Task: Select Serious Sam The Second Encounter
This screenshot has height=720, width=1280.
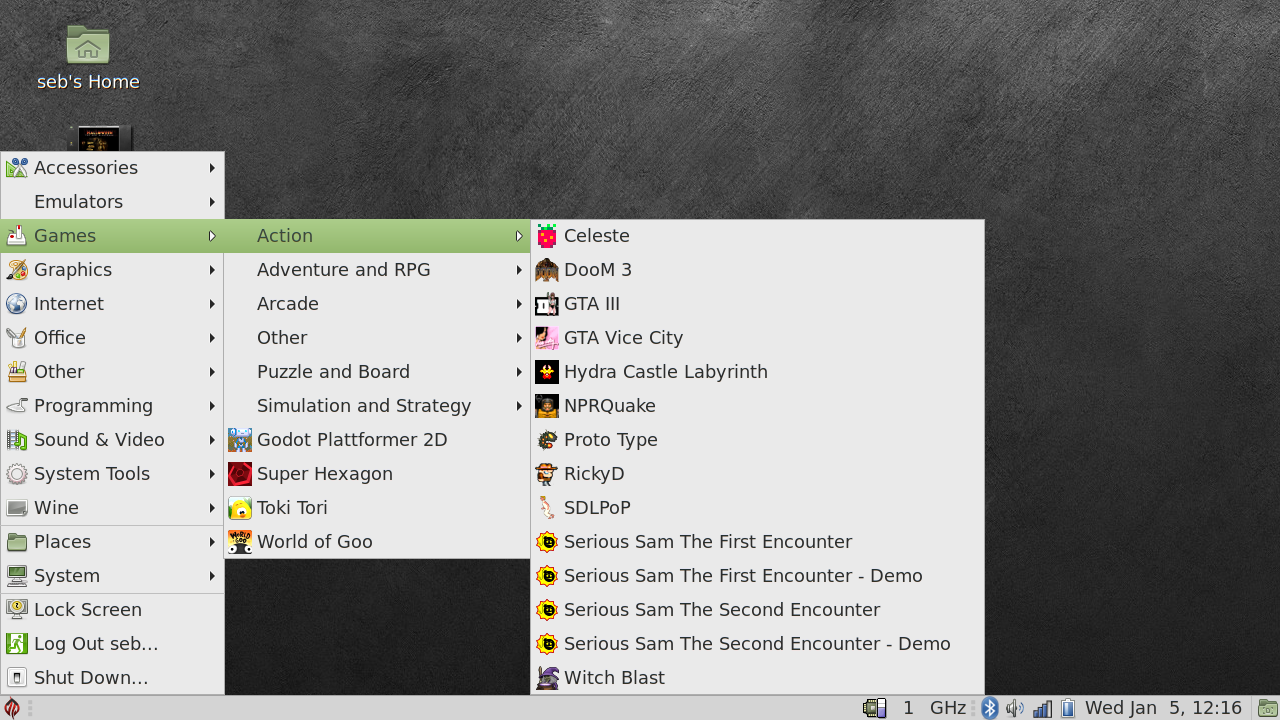Action: 721,610
